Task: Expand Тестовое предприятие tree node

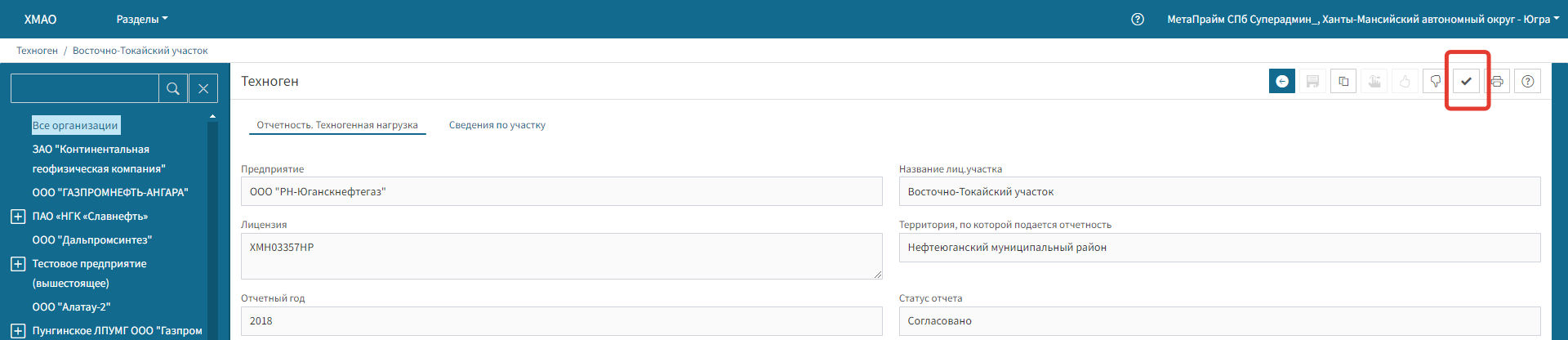Action: pos(18,264)
